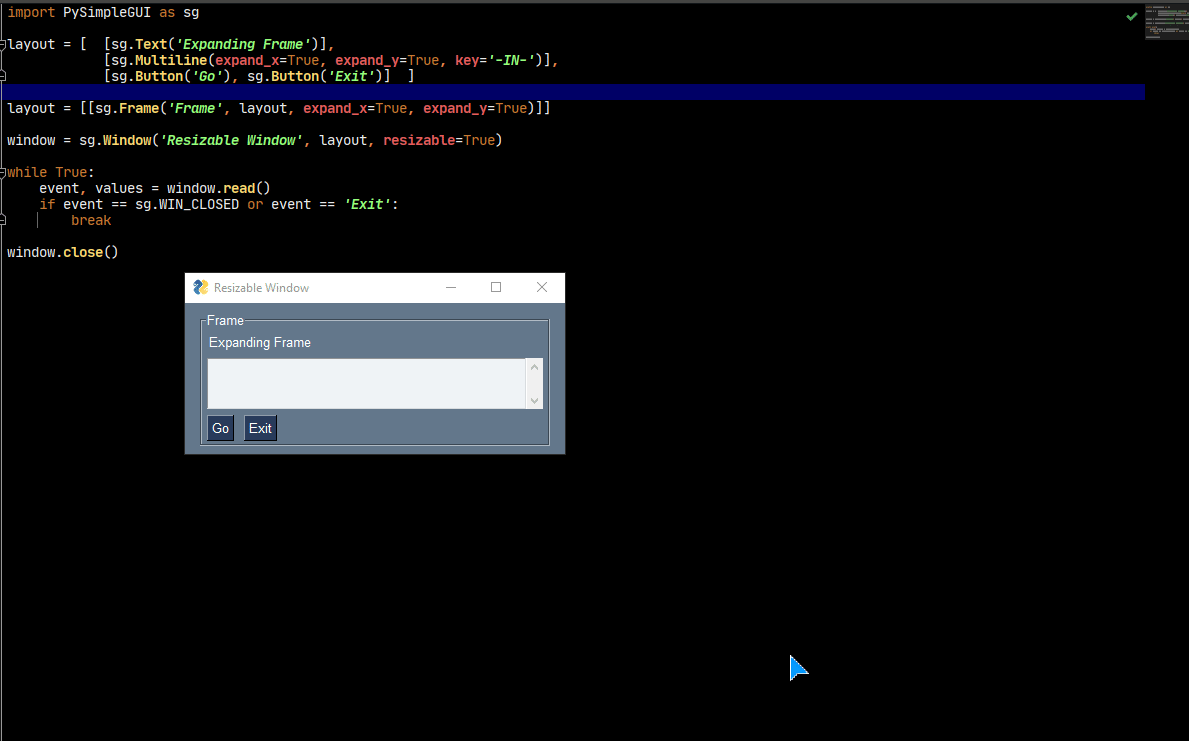Click 'Resizable Window' title bar text
The image size is (1189, 741).
[x=262, y=288]
